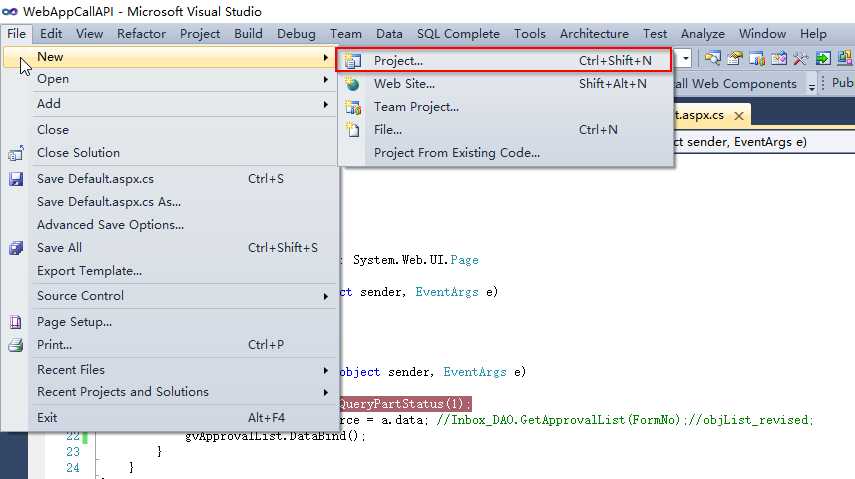Click the rightmost partially visible toolbar icon

tap(845, 58)
